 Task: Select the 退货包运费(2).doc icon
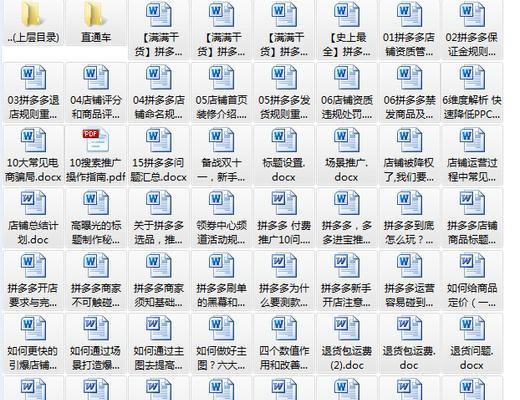346,328
